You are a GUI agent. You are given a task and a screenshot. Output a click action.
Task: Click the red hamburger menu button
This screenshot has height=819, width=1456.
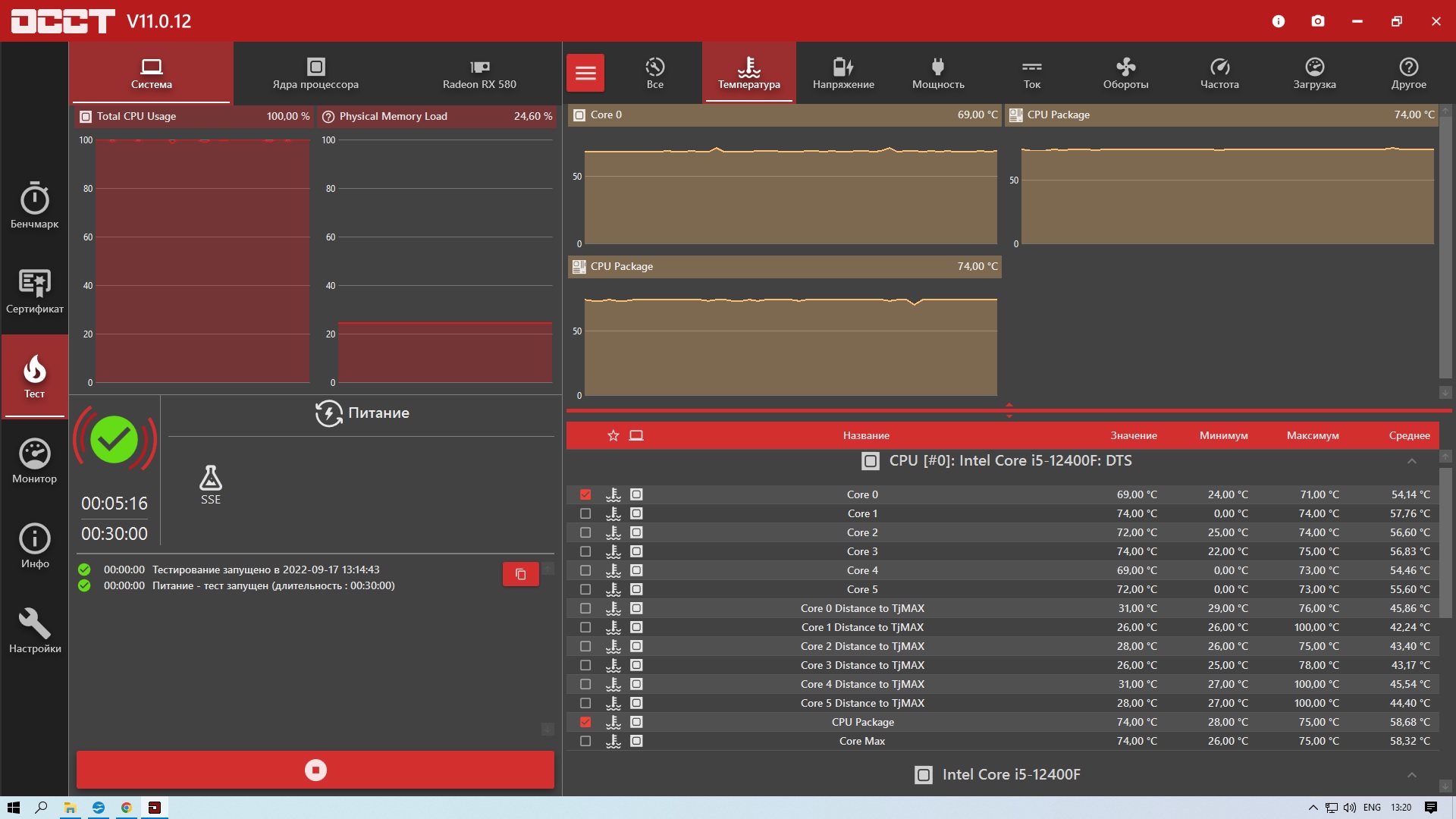click(x=585, y=73)
